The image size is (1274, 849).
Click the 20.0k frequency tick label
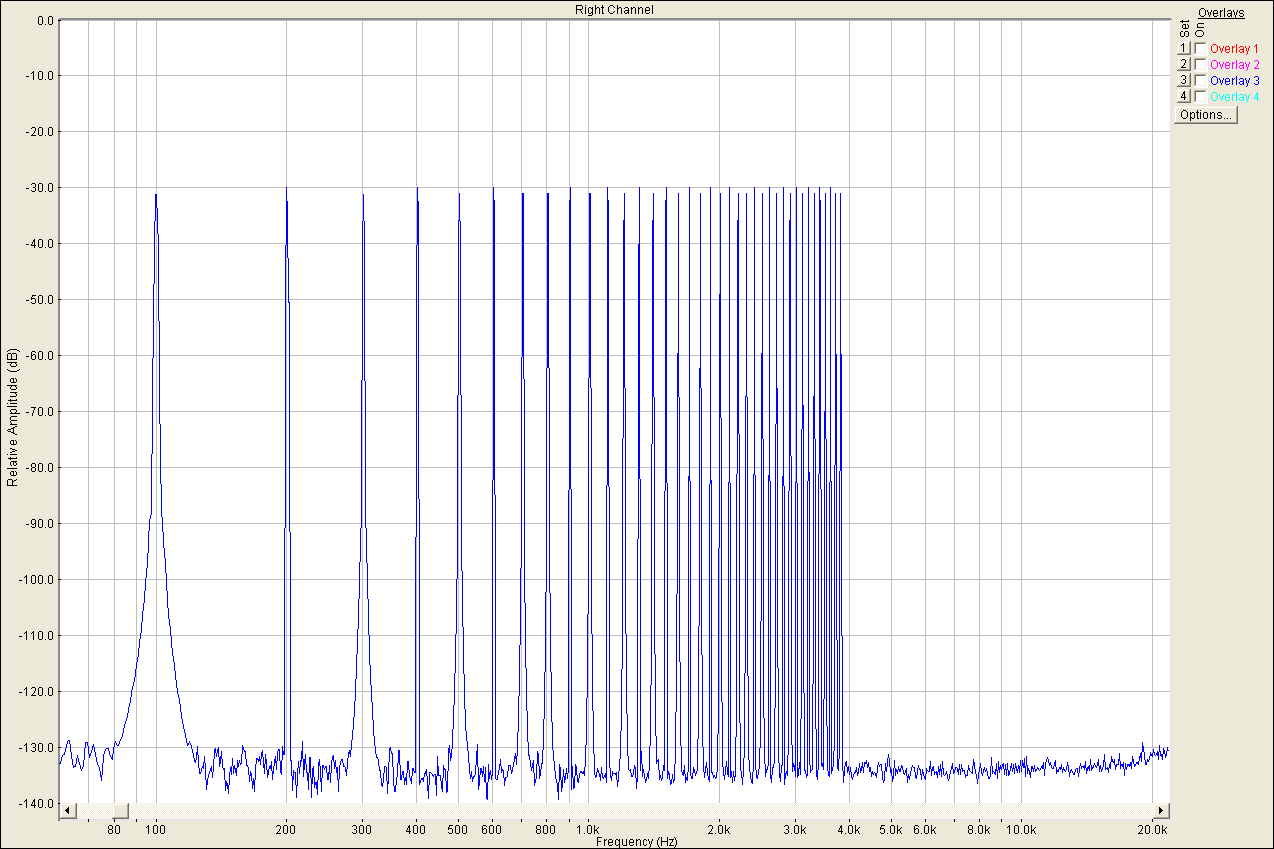[x=1153, y=829]
